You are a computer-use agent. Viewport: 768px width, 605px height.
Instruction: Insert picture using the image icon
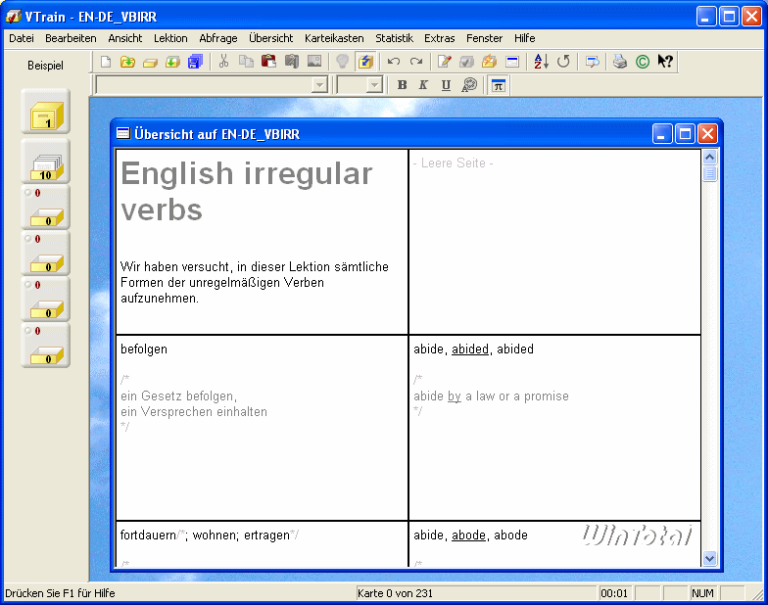coord(314,62)
